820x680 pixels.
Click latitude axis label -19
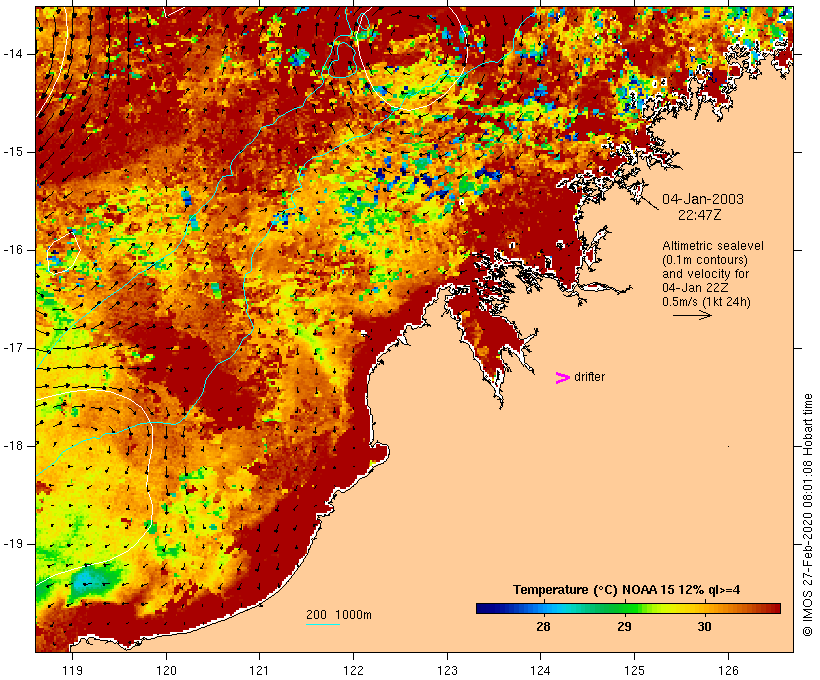coord(13,544)
